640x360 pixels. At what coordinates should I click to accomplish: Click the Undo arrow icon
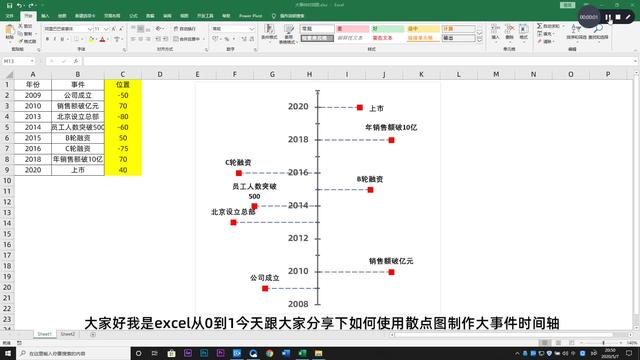[x=19, y=5]
